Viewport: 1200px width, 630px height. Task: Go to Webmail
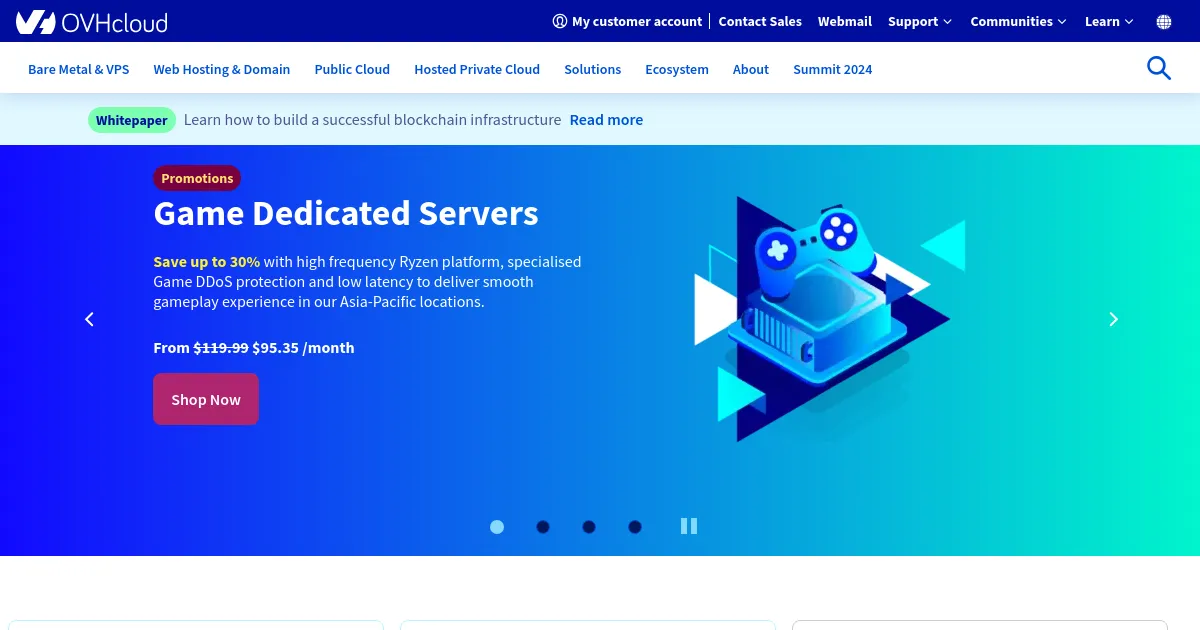[x=845, y=21]
